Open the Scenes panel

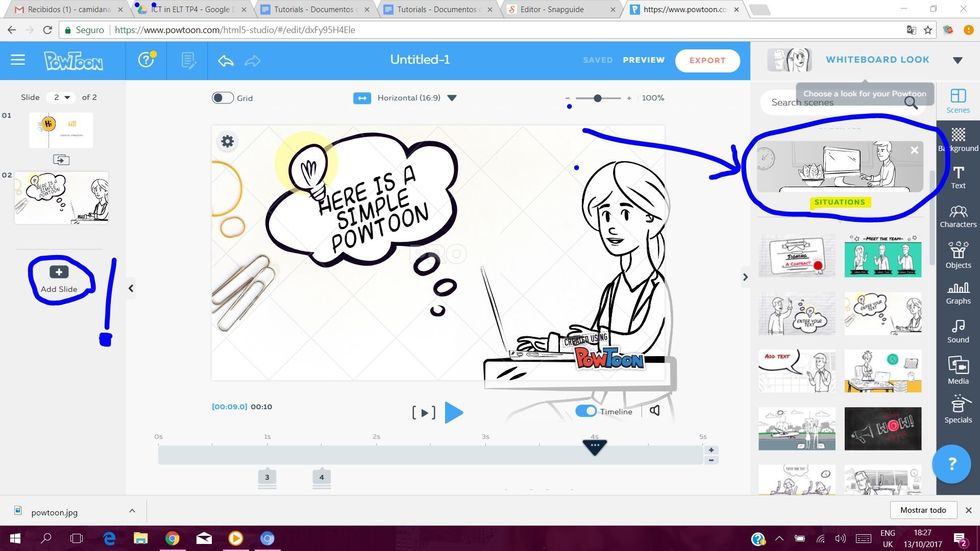tap(958, 101)
